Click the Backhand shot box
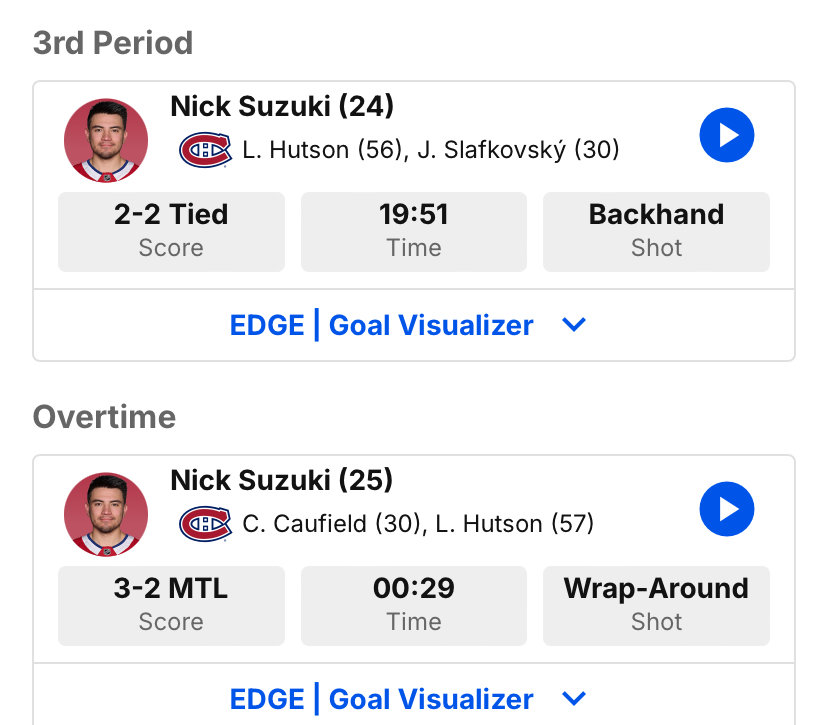828x725 pixels. click(656, 232)
